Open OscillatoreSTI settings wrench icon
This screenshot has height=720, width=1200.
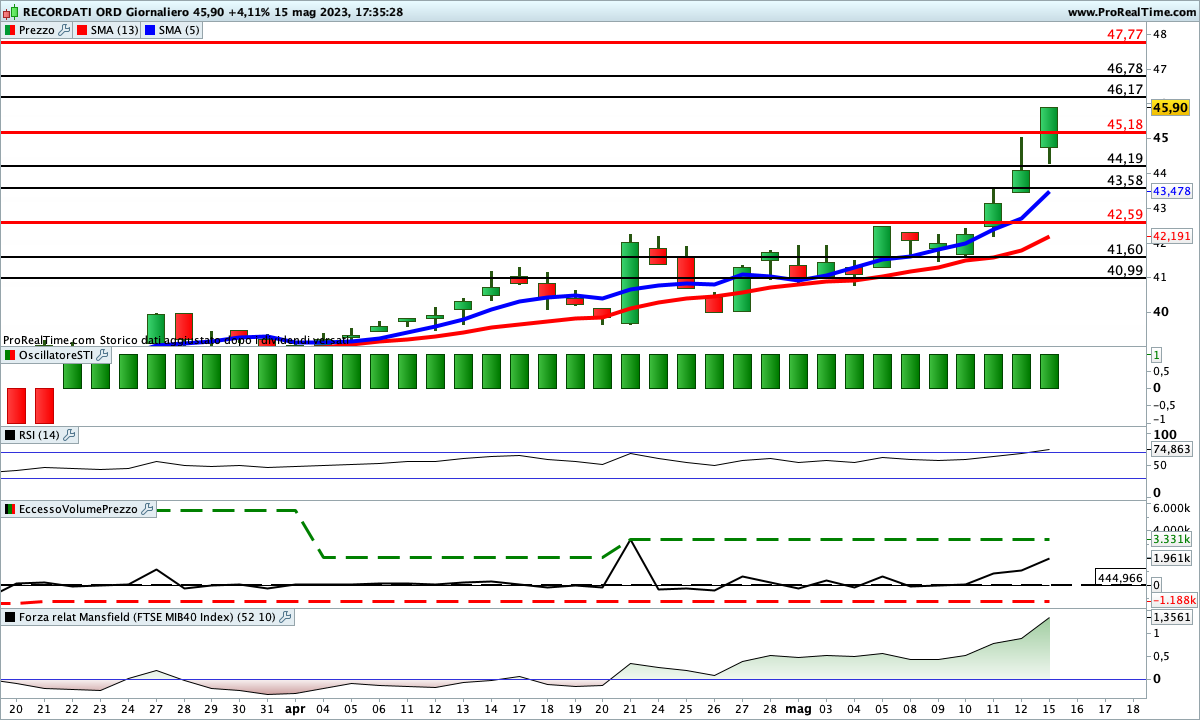click(x=100, y=355)
